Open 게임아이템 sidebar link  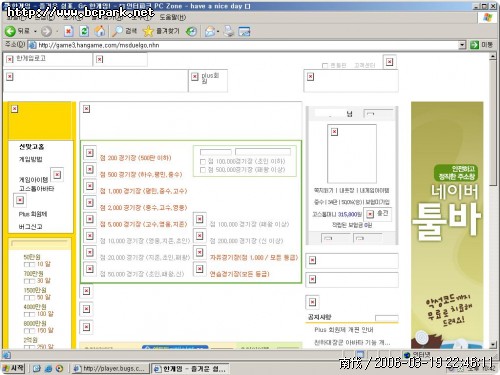tap(33, 180)
